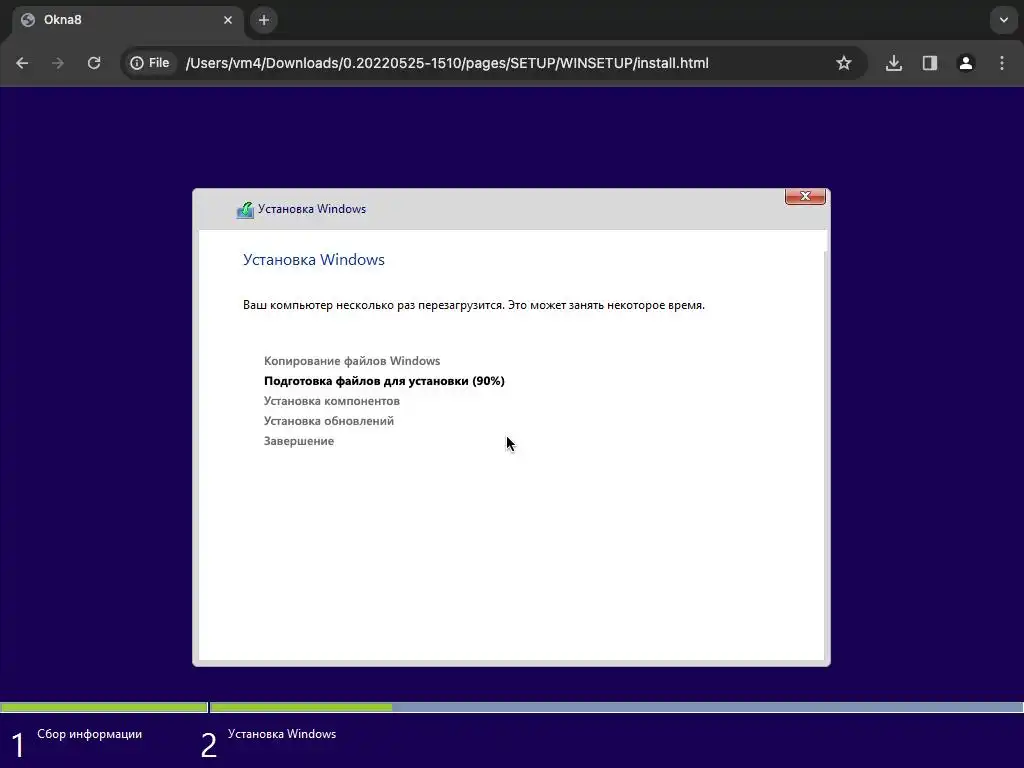
Task: Click the File site info chip
Action: click(x=150, y=63)
